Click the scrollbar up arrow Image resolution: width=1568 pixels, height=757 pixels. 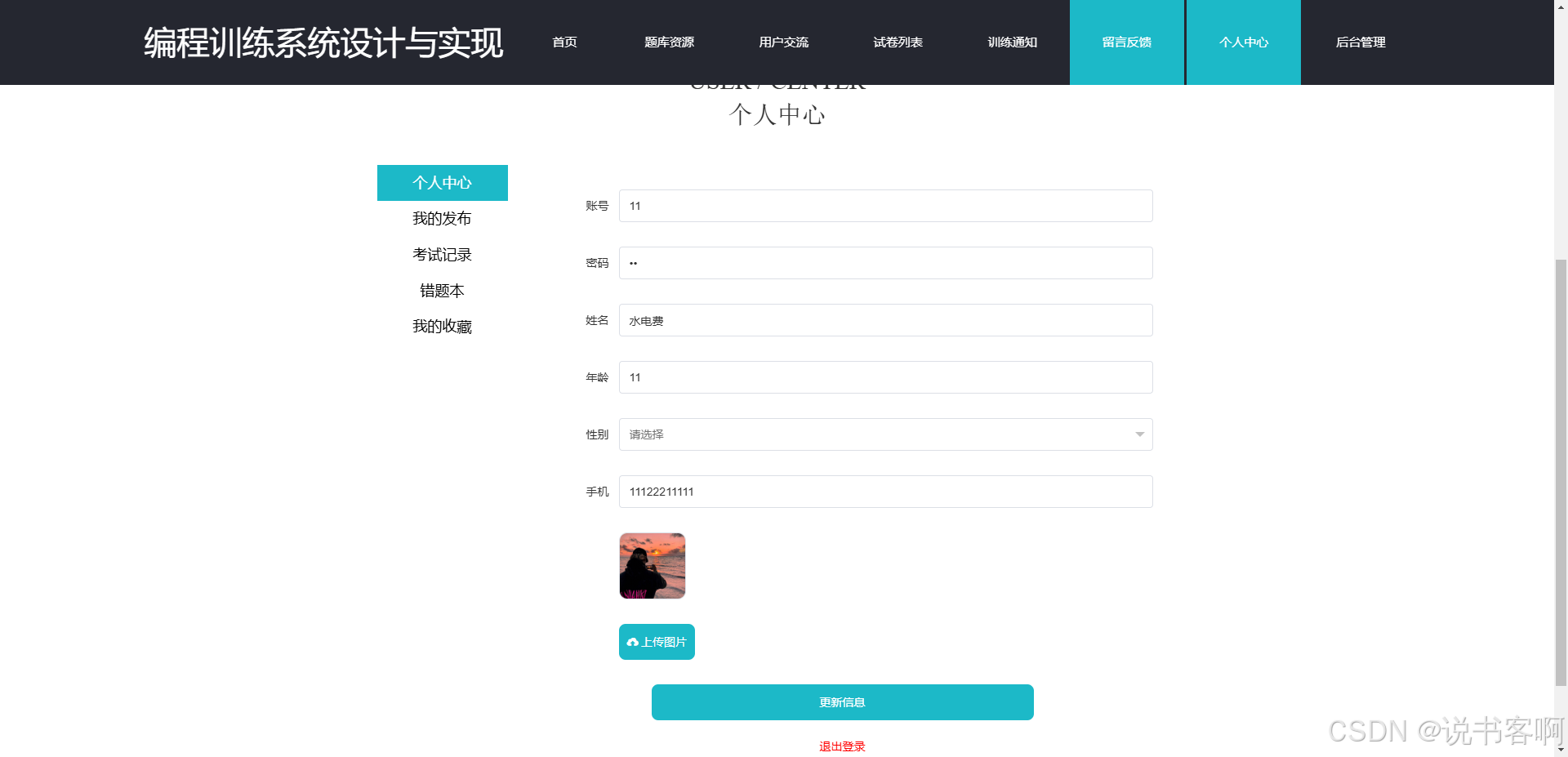pyautogui.click(x=1561, y=7)
